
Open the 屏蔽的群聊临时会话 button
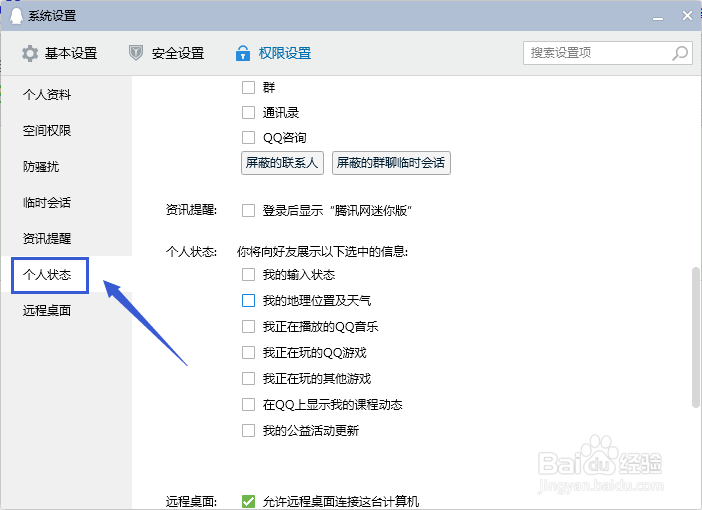coord(391,163)
